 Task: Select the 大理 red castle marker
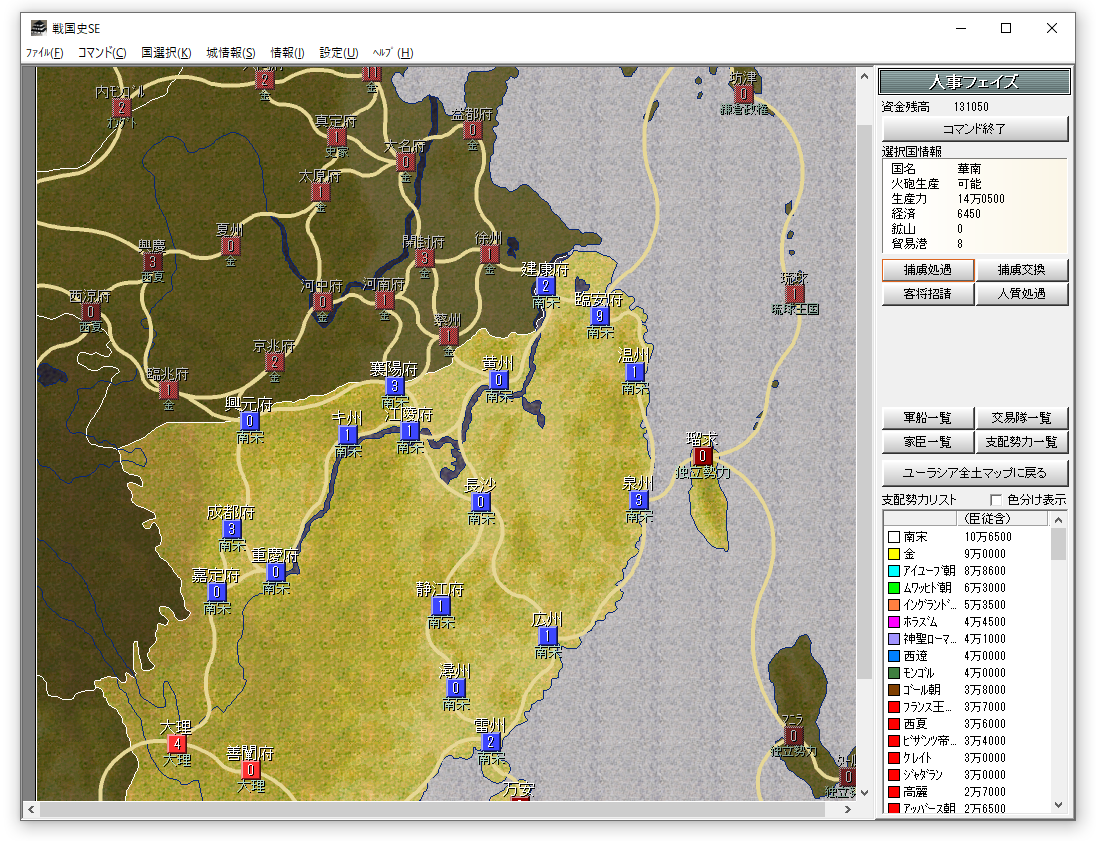tap(177, 743)
